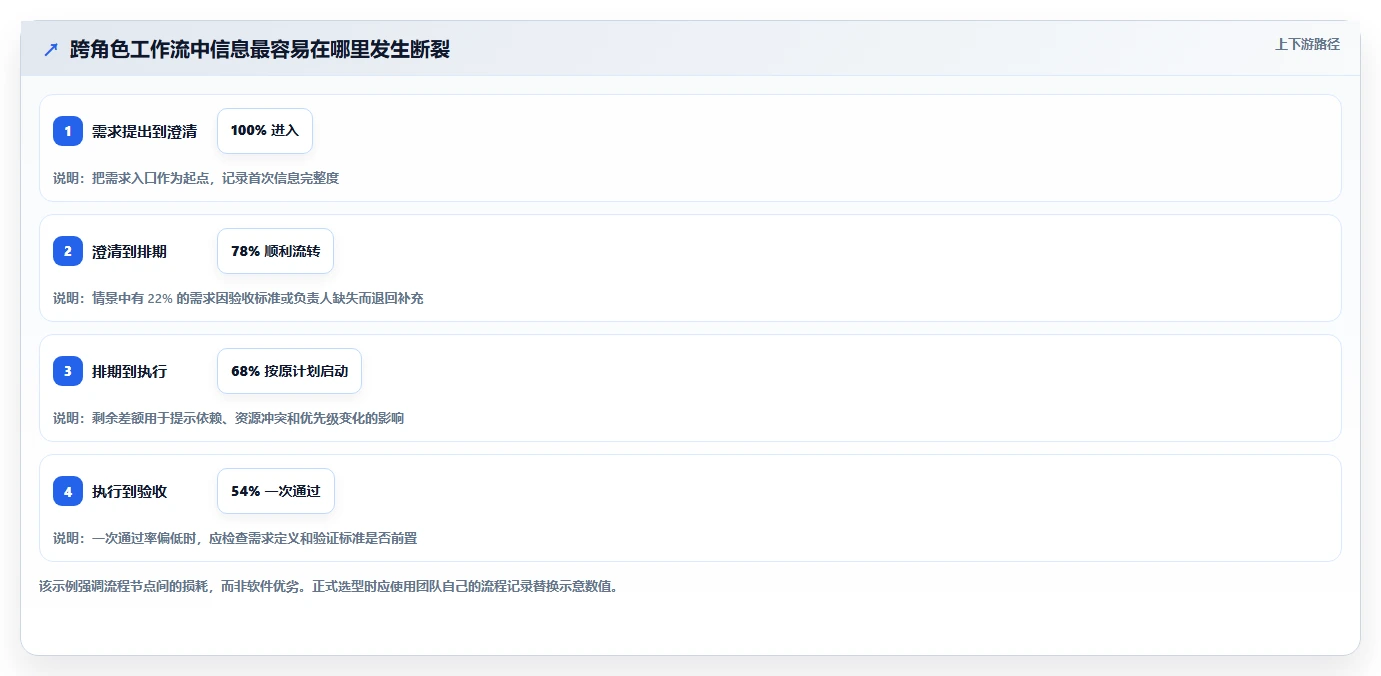Select the 需求提出到澄清 step title

coord(144,131)
